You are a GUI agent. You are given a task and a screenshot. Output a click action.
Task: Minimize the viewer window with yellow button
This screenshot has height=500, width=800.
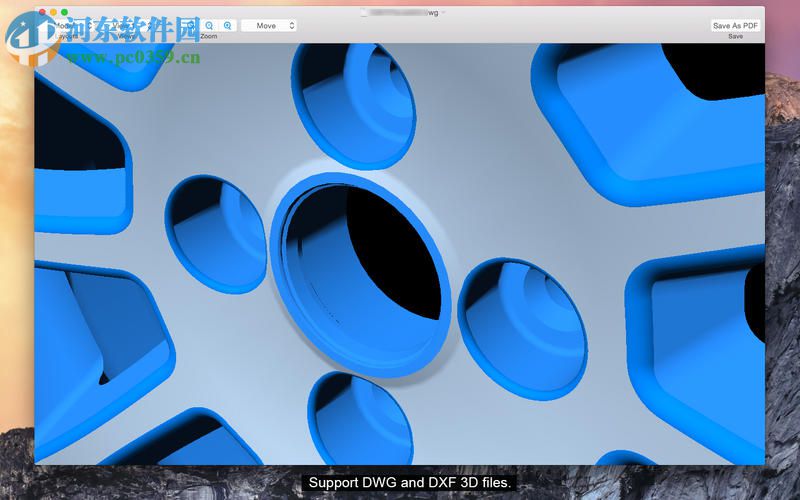[x=53, y=12]
